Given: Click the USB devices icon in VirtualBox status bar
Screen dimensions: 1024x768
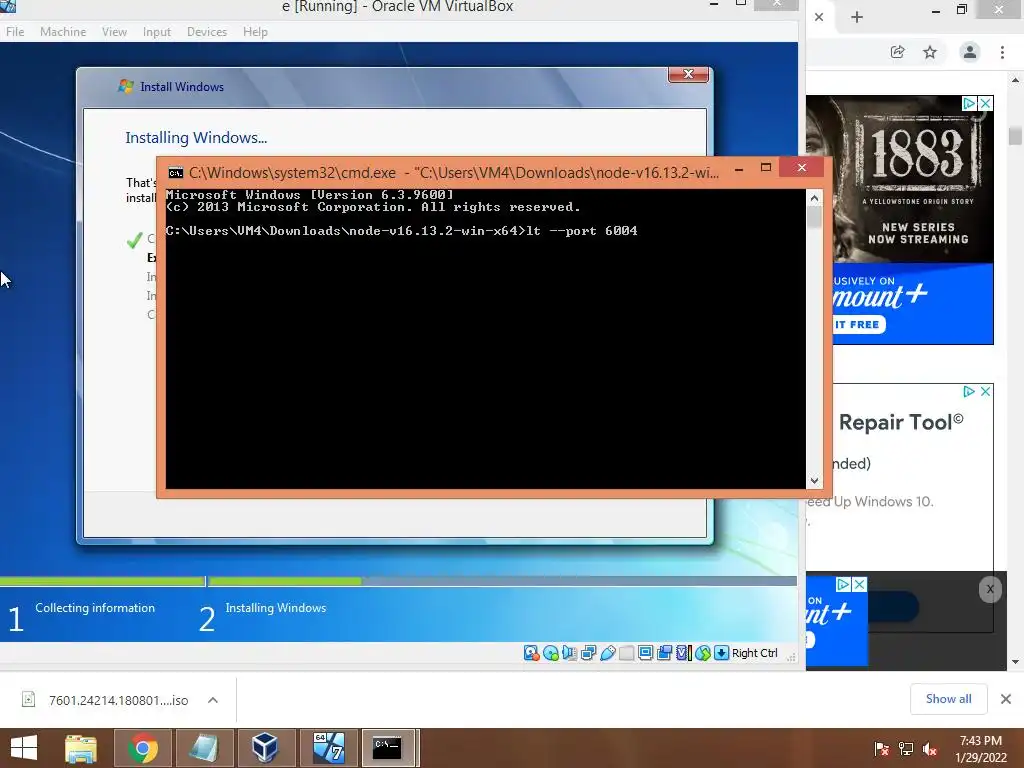Looking at the screenshot, I should pyautogui.click(x=607, y=653).
